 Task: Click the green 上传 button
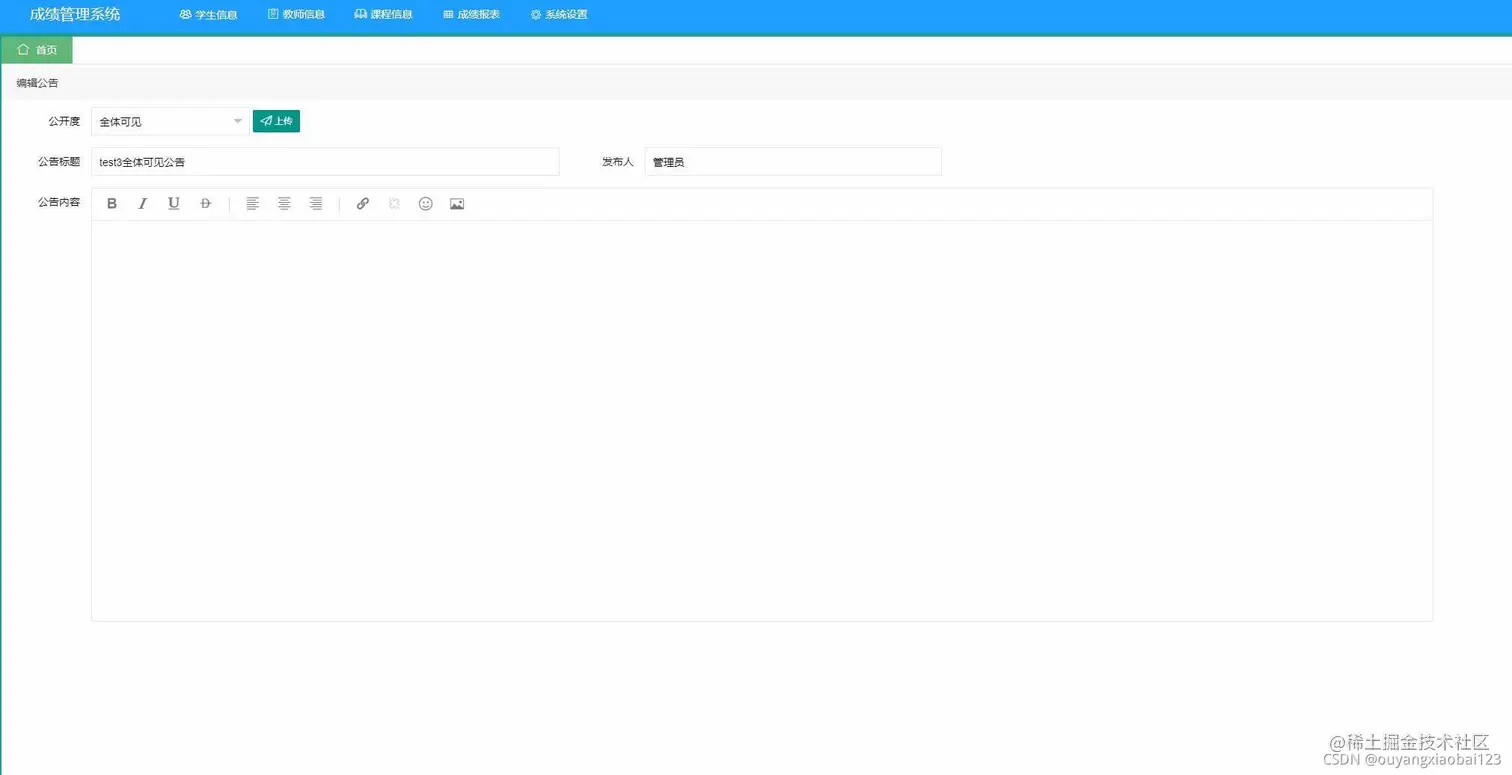(276, 121)
